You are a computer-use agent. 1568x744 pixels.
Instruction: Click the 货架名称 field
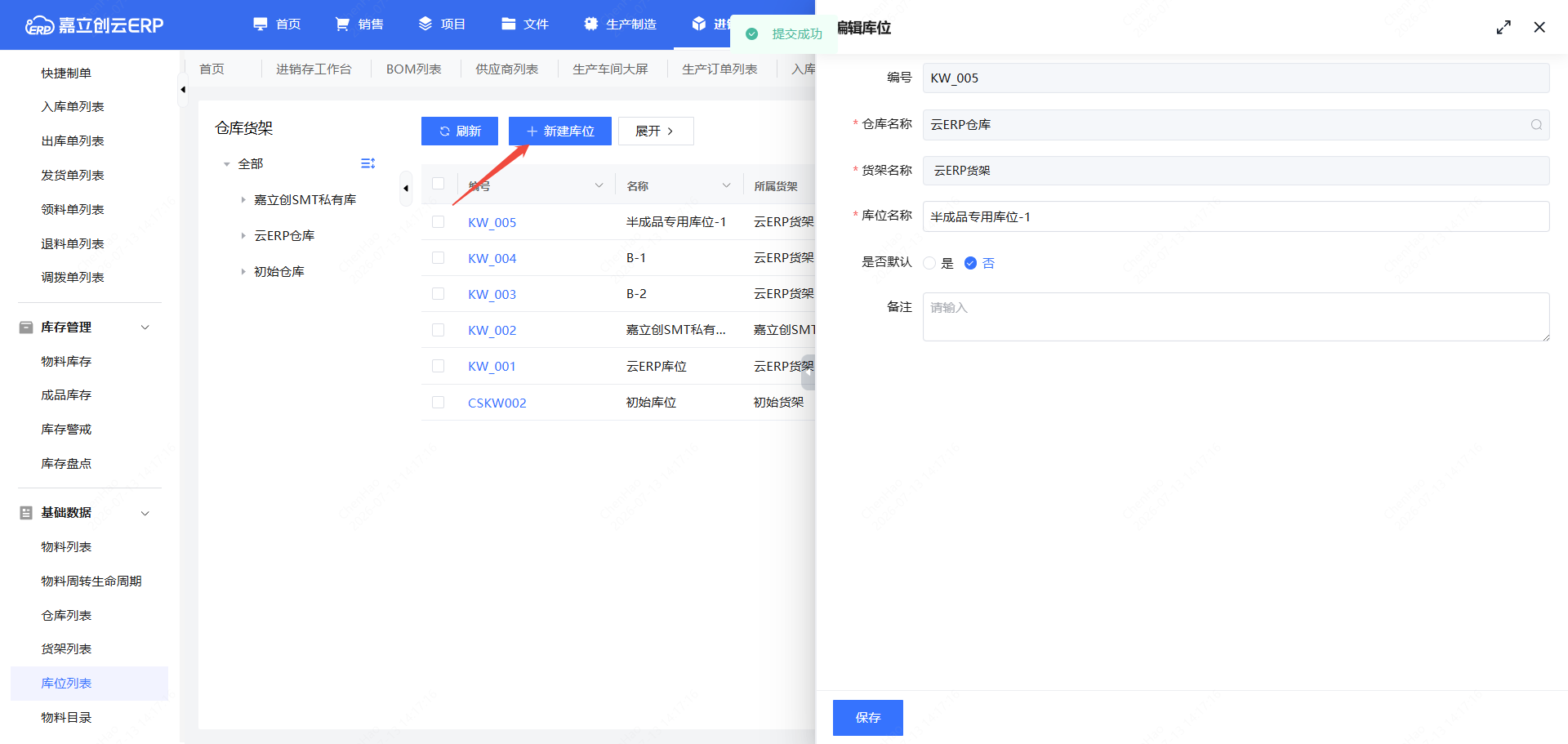tap(1236, 171)
